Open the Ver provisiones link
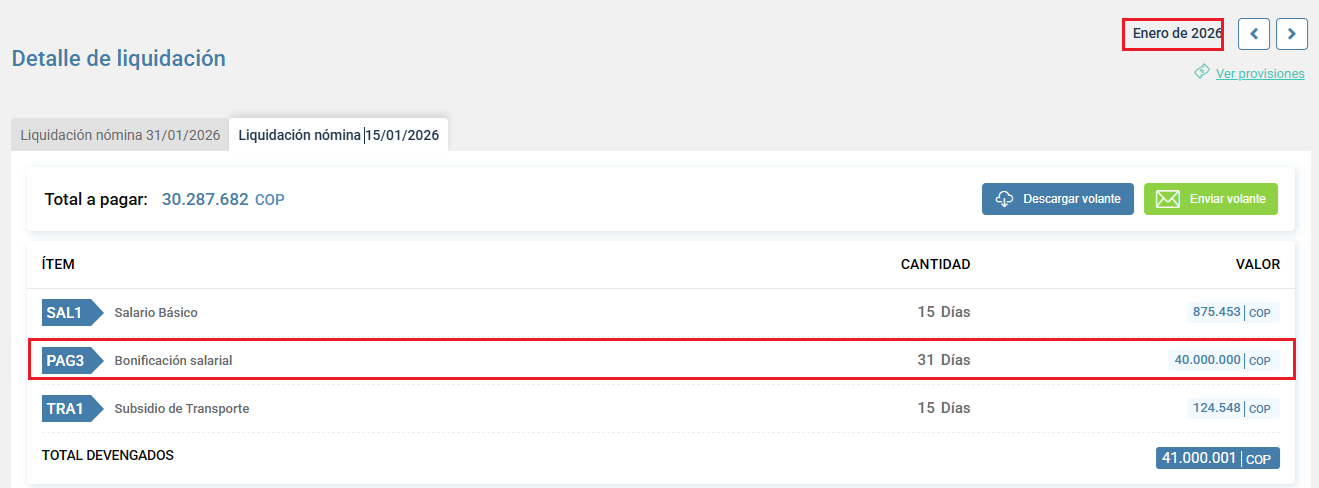Screen dimensions: 1319x488 (1260, 73)
